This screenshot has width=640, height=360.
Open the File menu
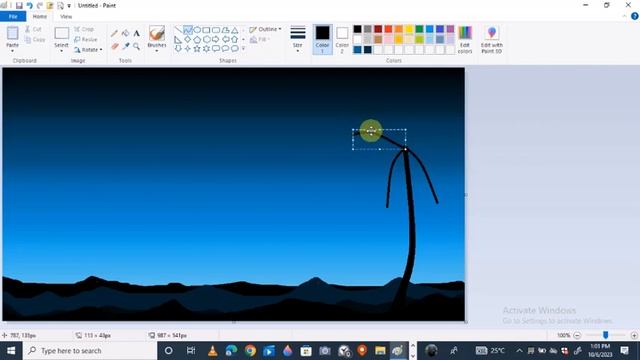coord(13,16)
